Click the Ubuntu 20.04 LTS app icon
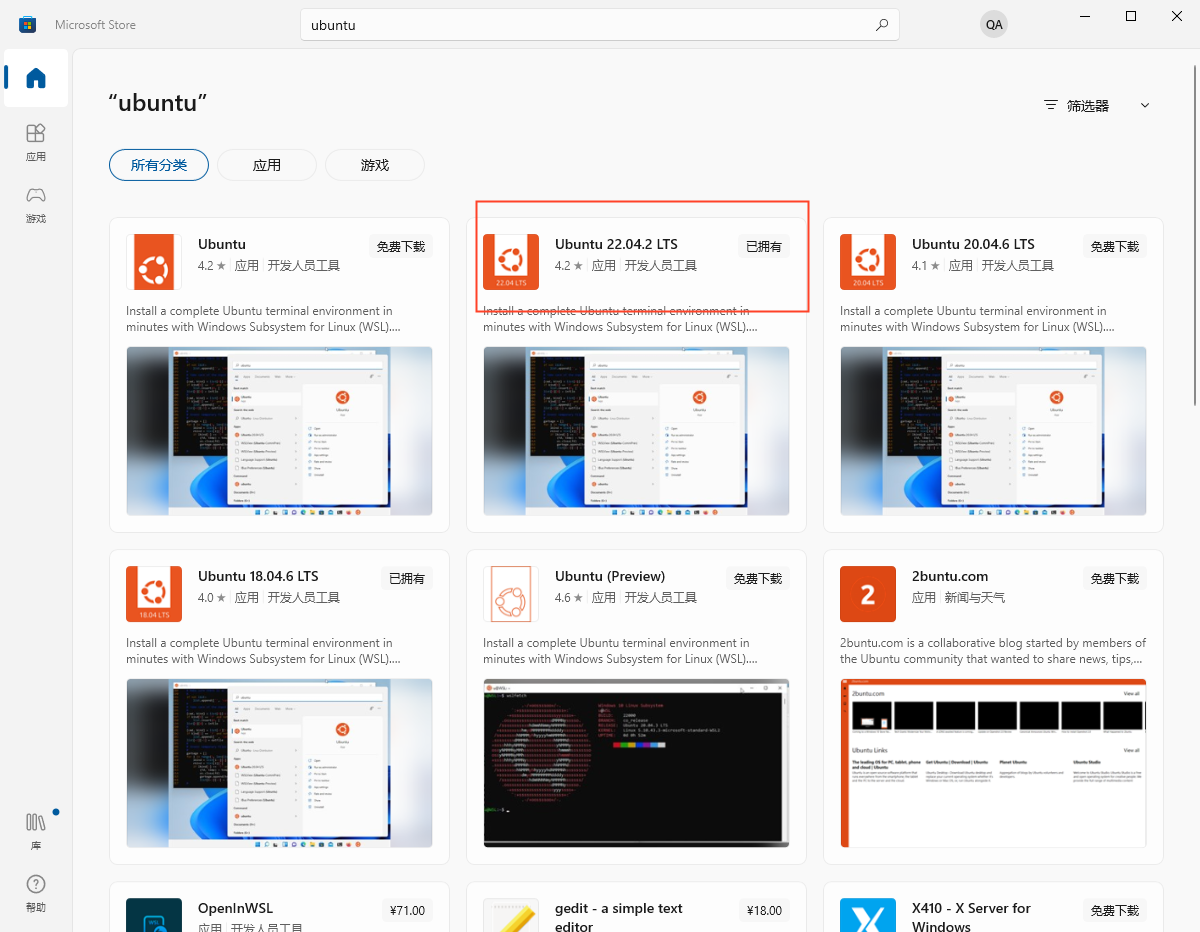1200x932 pixels. click(868, 262)
